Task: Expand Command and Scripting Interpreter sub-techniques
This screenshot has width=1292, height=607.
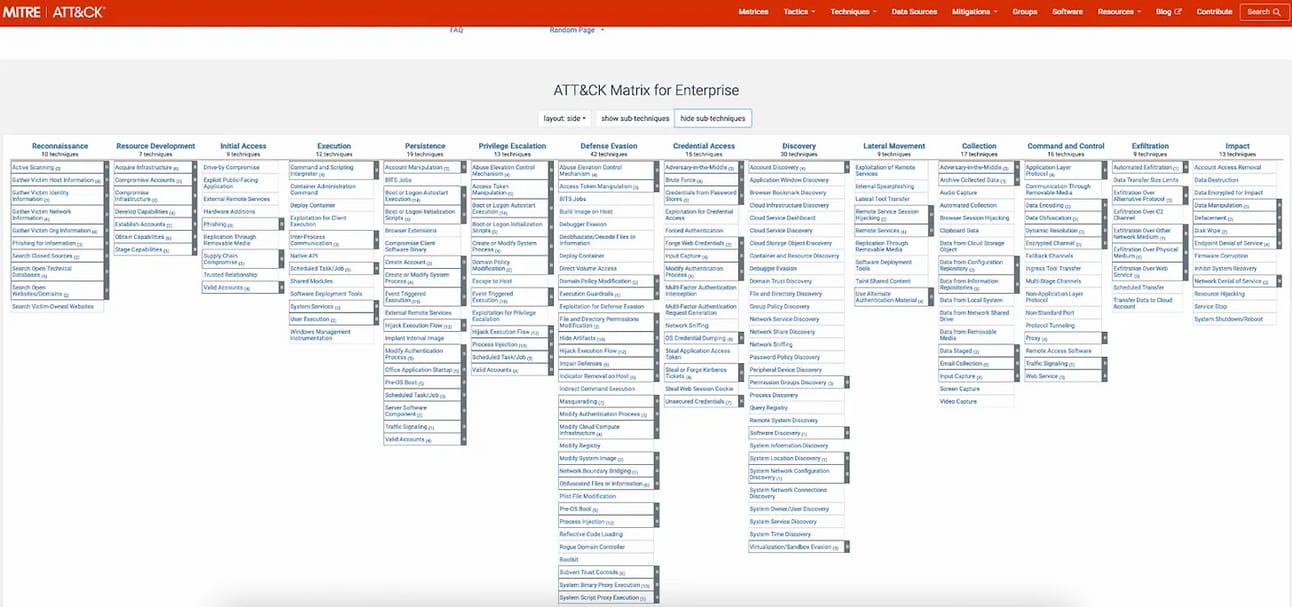Action: [x=377, y=170]
